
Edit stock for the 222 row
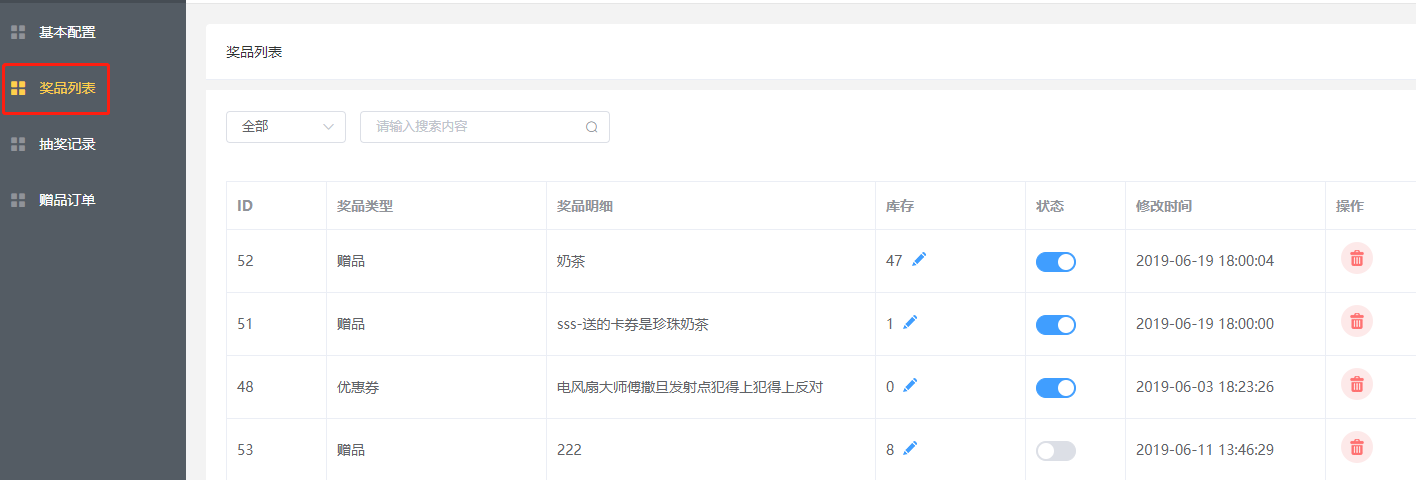[x=910, y=449]
